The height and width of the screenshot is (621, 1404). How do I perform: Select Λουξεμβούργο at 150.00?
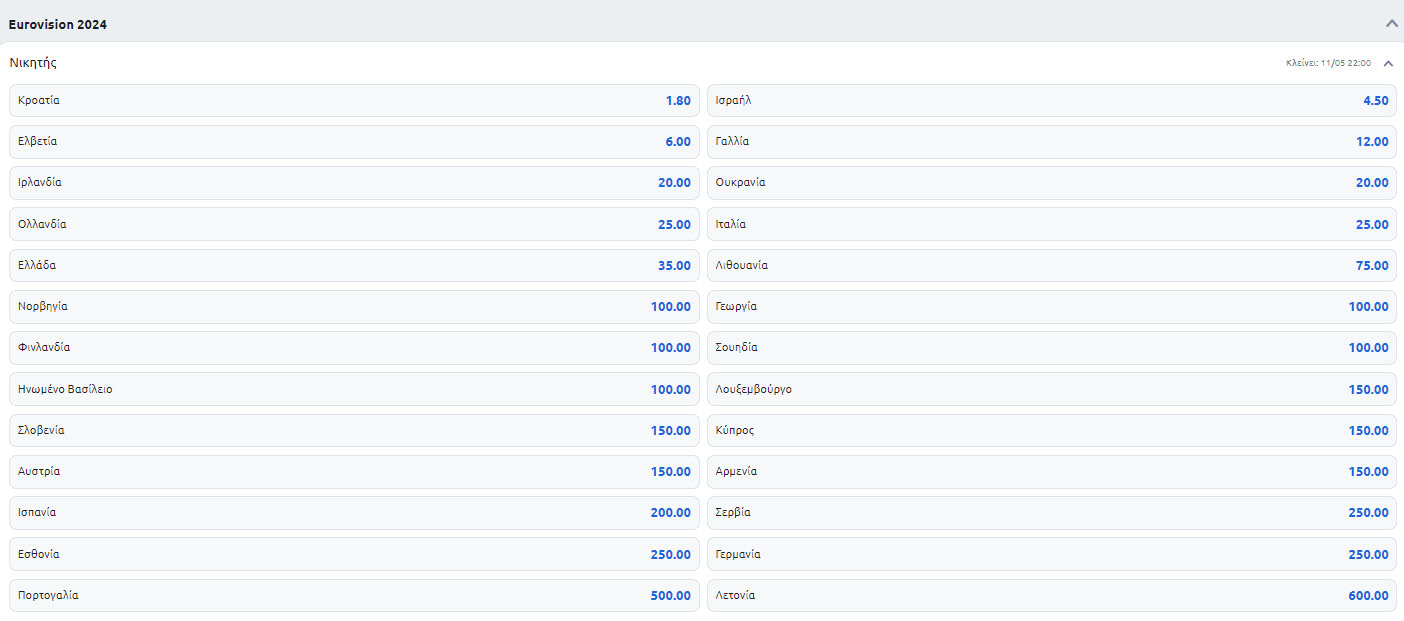(1052, 389)
